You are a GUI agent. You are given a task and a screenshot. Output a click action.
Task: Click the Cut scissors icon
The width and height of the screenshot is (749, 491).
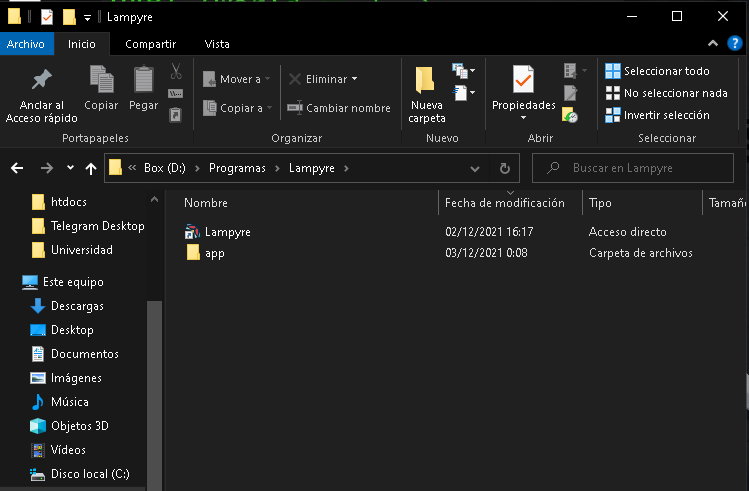tap(176, 72)
